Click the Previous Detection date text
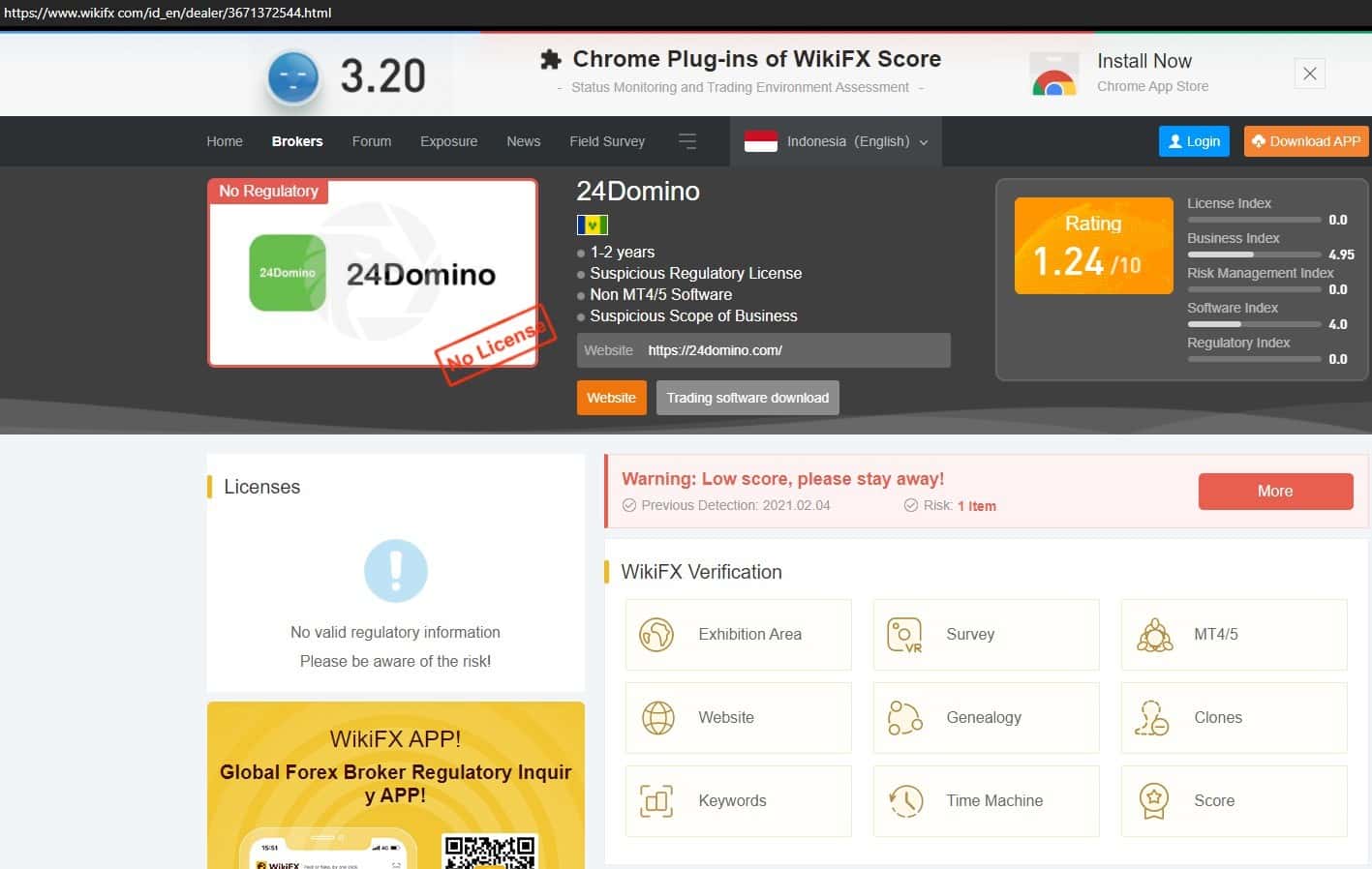This screenshot has width=1372, height=869. tap(735, 505)
